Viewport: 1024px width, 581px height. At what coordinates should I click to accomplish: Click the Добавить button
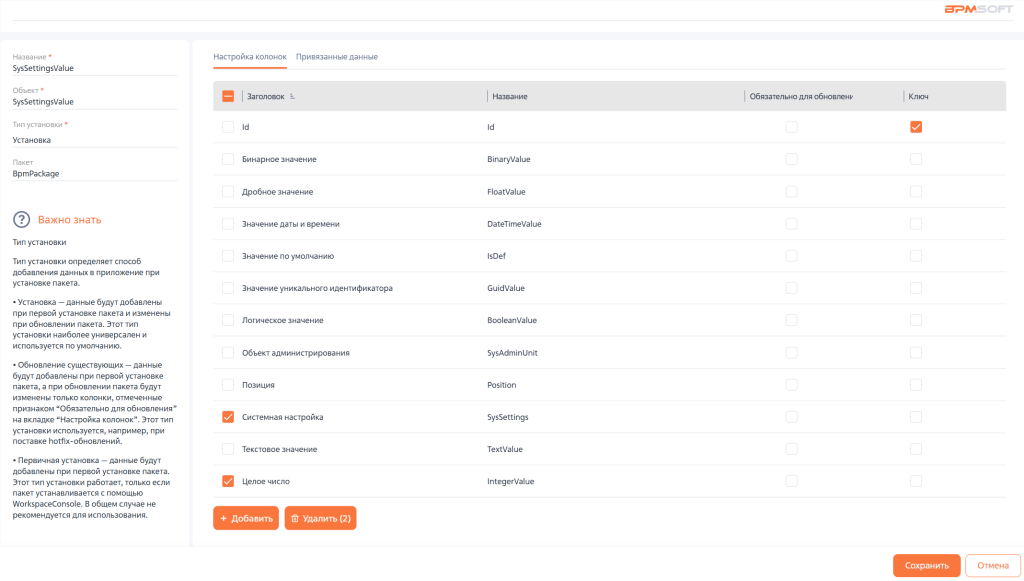246,518
